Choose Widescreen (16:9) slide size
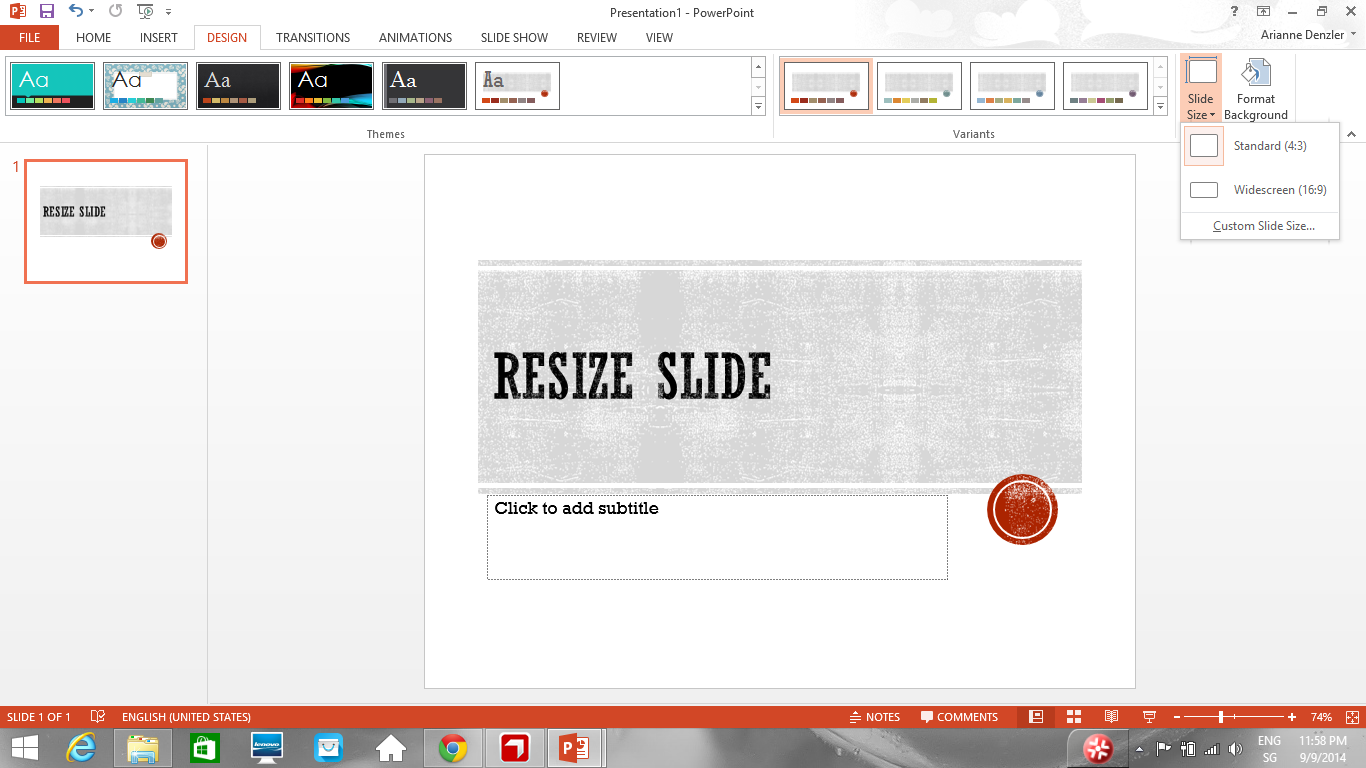The width and height of the screenshot is (1366, 768). tap(1260, 190)
